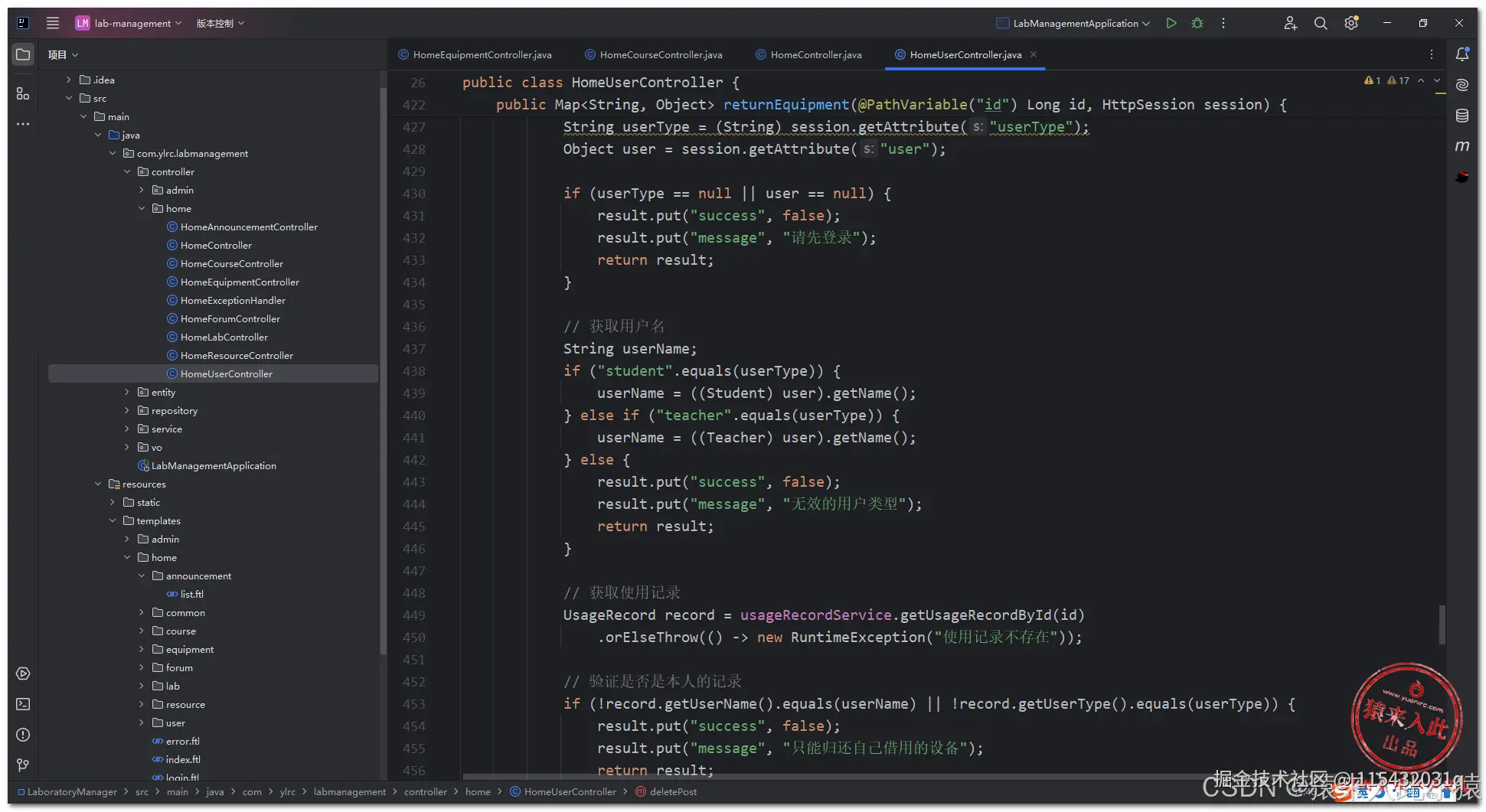Jump to previous highlighted error arrow
The height and width of the screenshot is (812, 1486).
click(1421, 80)
